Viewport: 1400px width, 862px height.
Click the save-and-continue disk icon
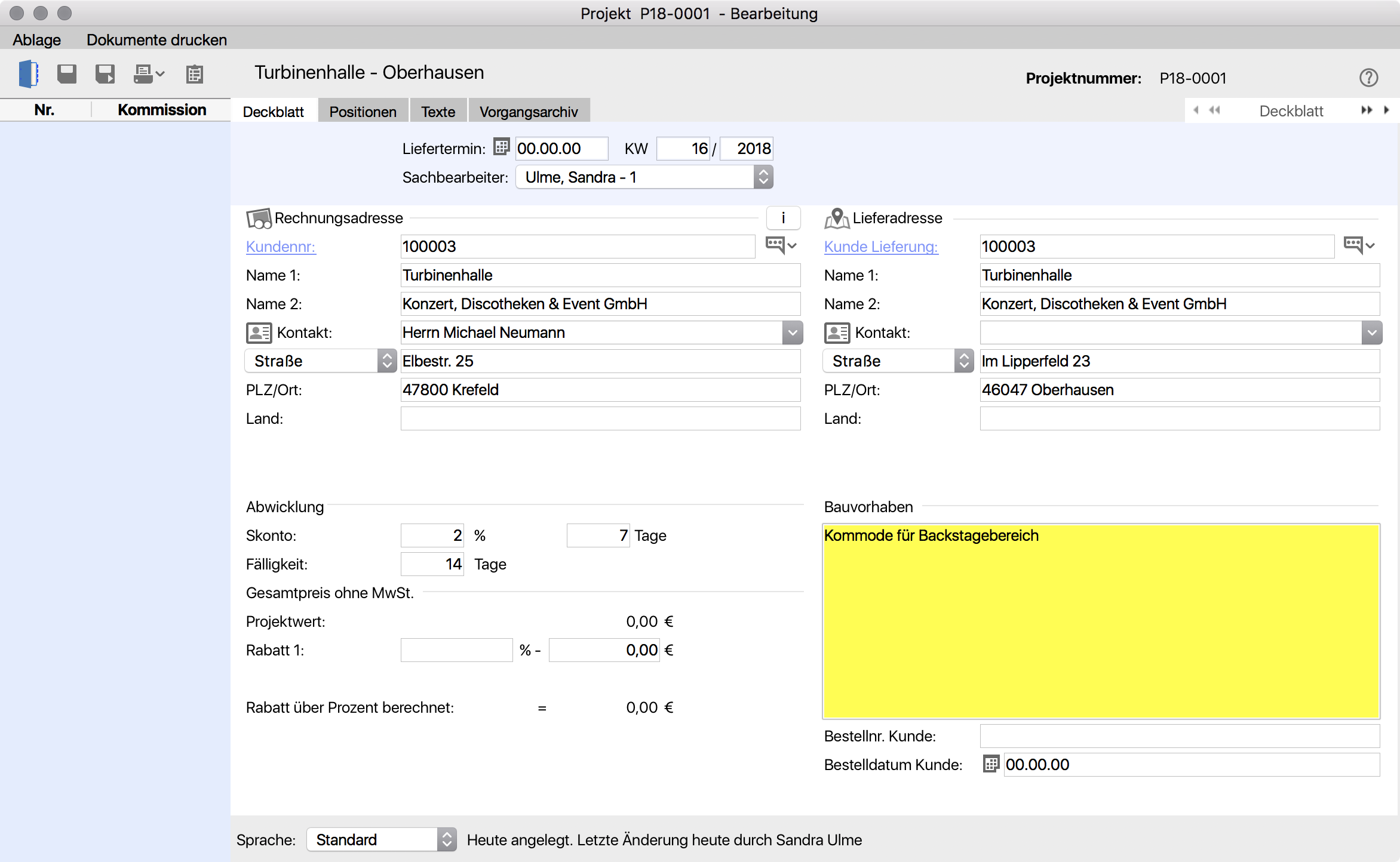tap(105, 74)
